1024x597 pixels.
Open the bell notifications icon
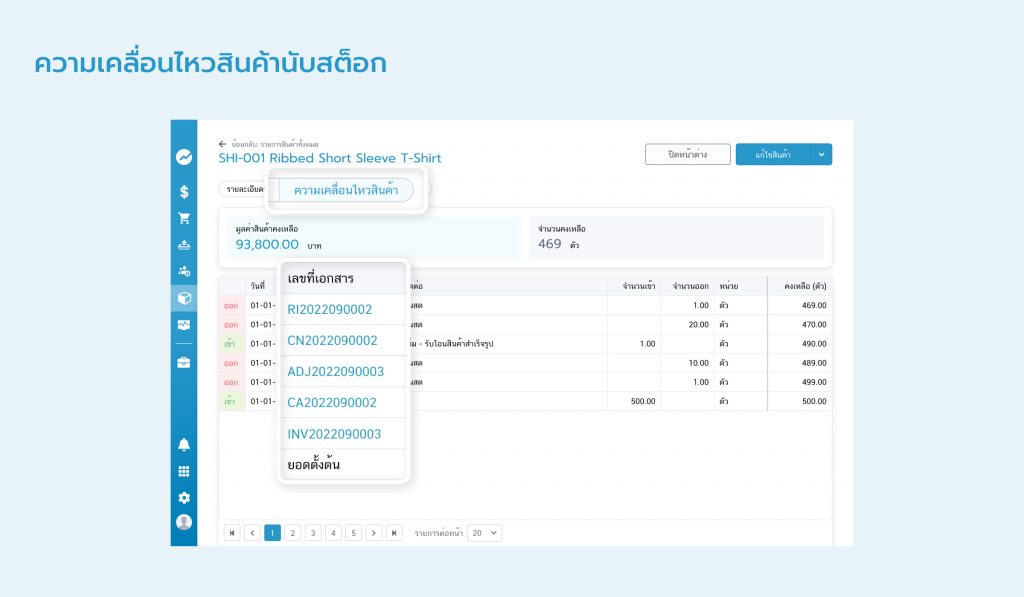184,445
